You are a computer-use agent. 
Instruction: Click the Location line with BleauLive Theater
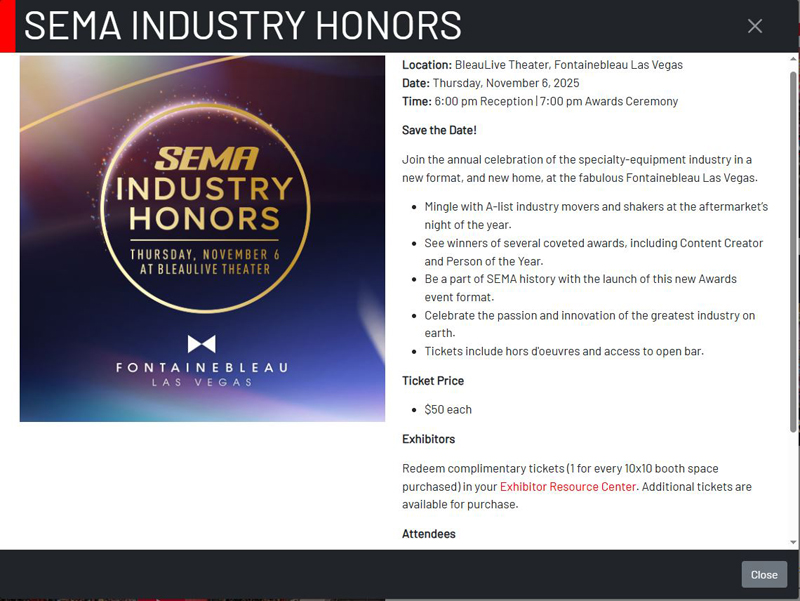tap(542, 65)
